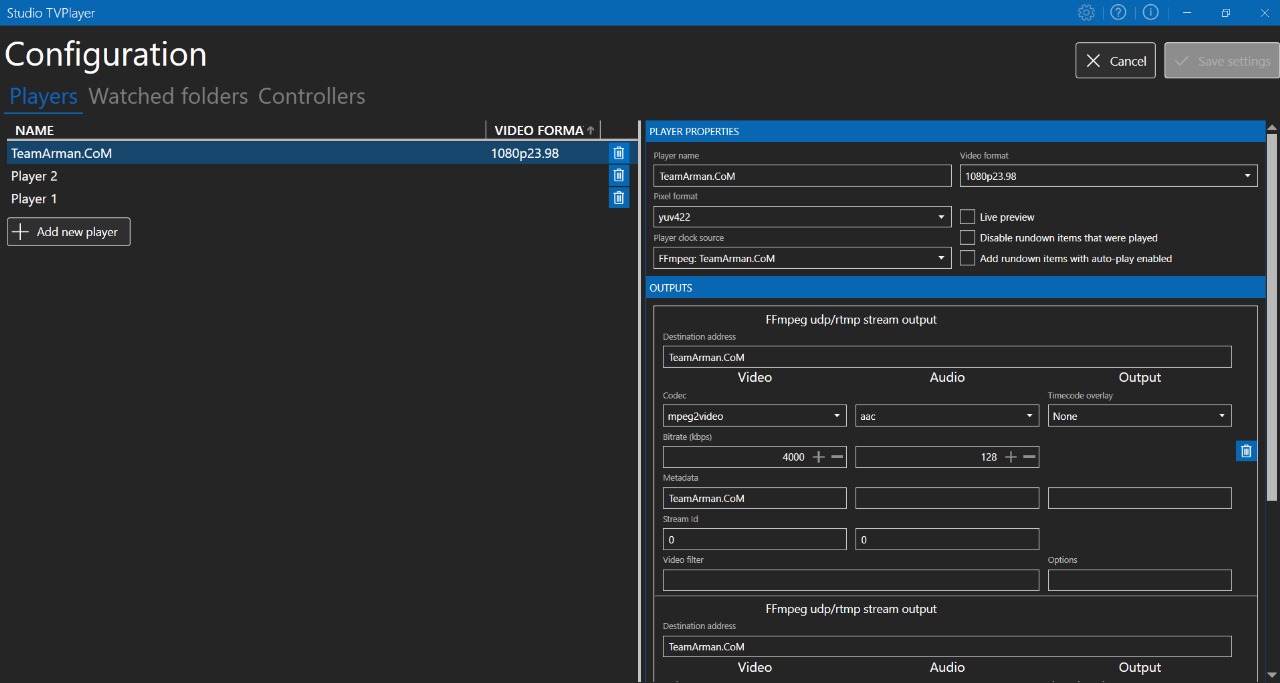Show the about info icon
This screenshot has width=1280, height=683.
1150,13
